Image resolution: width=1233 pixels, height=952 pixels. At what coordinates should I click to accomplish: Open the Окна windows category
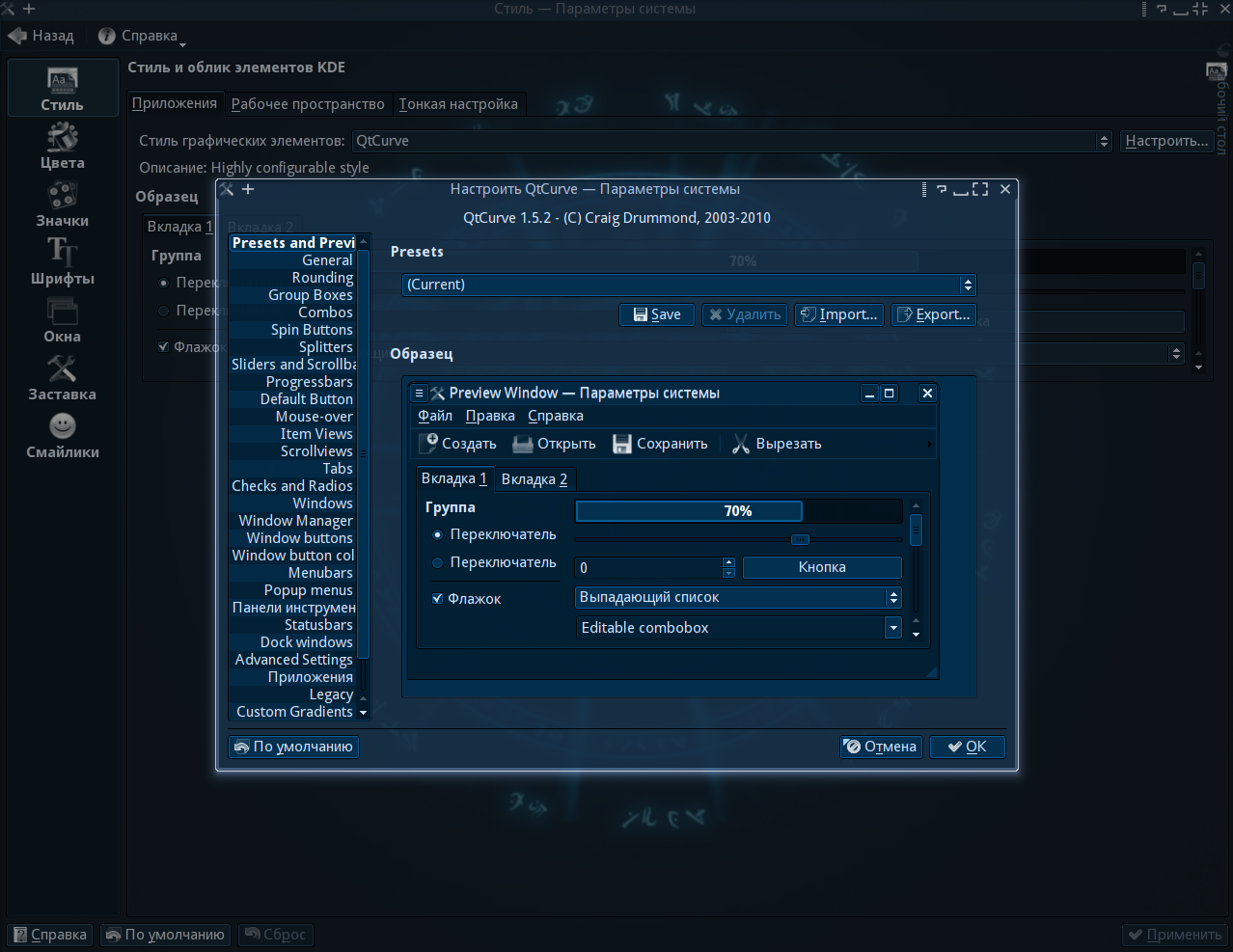[x=62, y=319]
